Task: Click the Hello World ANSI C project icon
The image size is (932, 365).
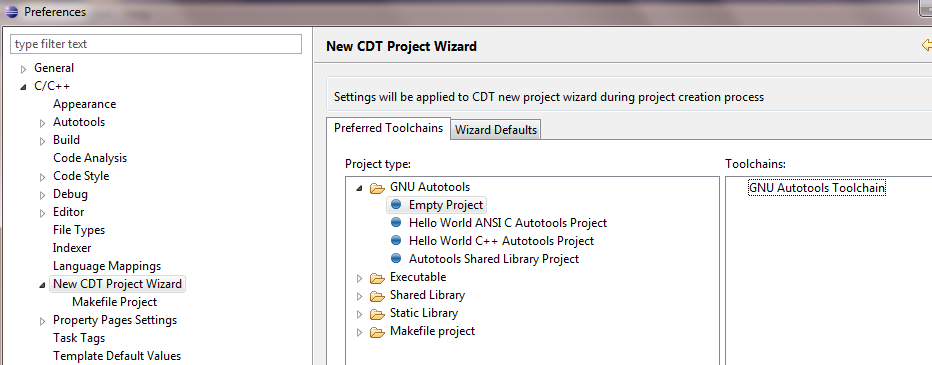Action: pyautogui.click(x=396, y=223)
